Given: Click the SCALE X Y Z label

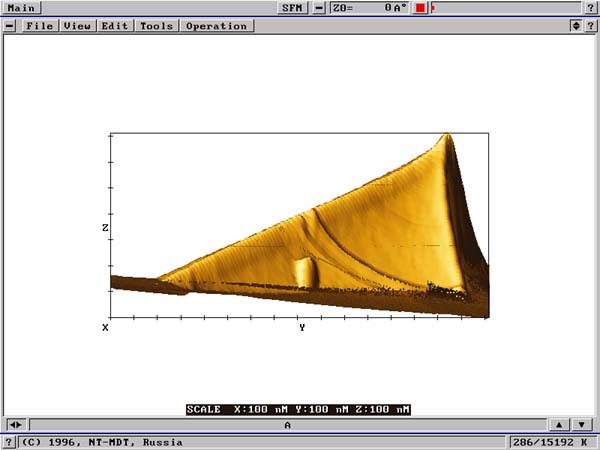Looking at the screenshot, I should 298,409.
